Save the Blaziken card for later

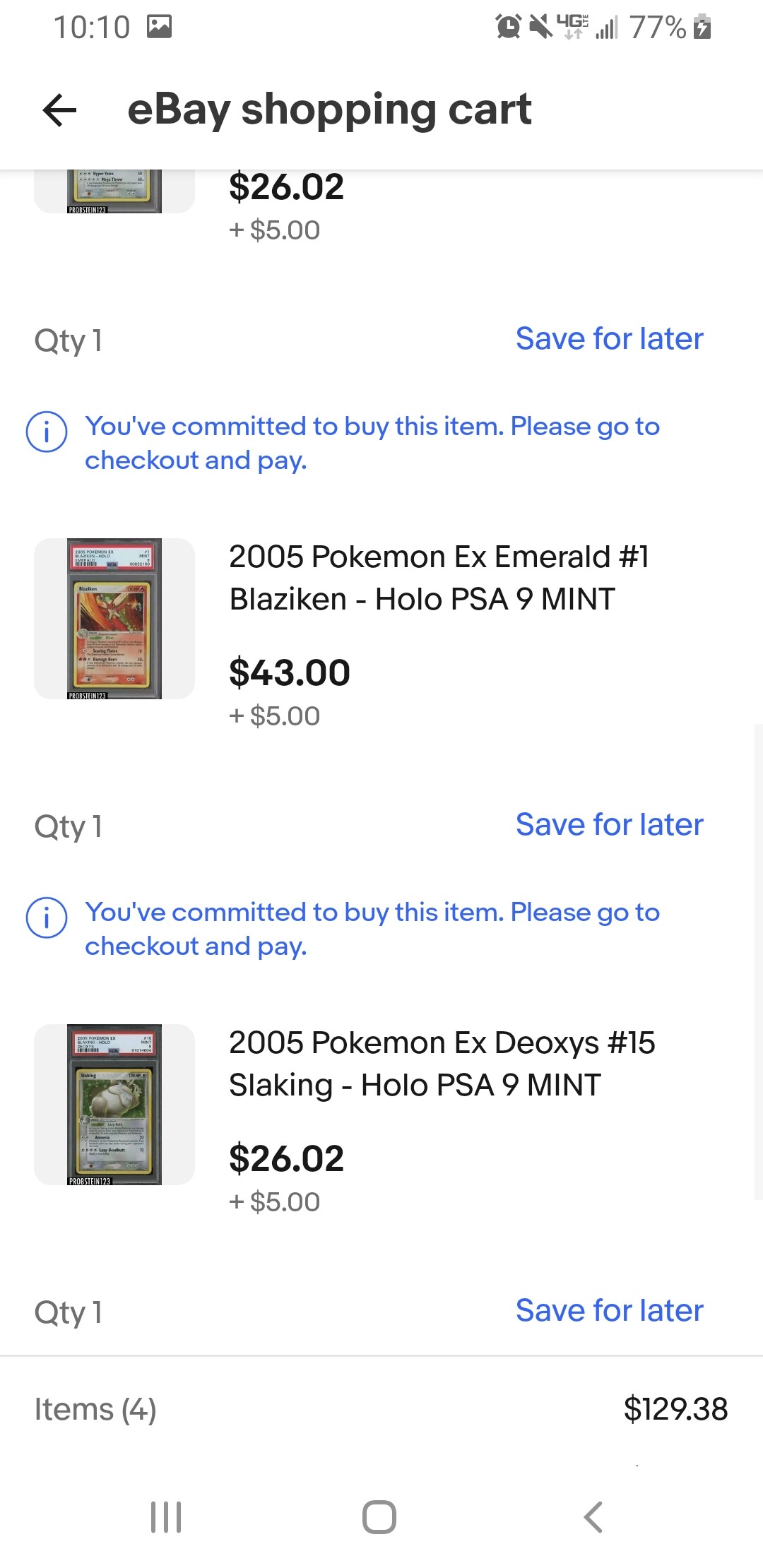(609, 824)
